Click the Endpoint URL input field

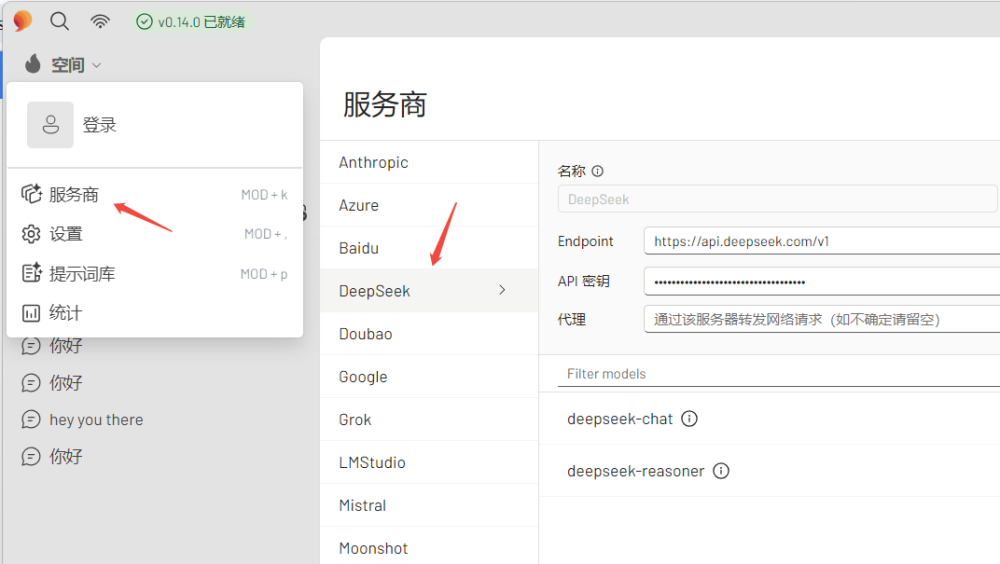(820, 241)
